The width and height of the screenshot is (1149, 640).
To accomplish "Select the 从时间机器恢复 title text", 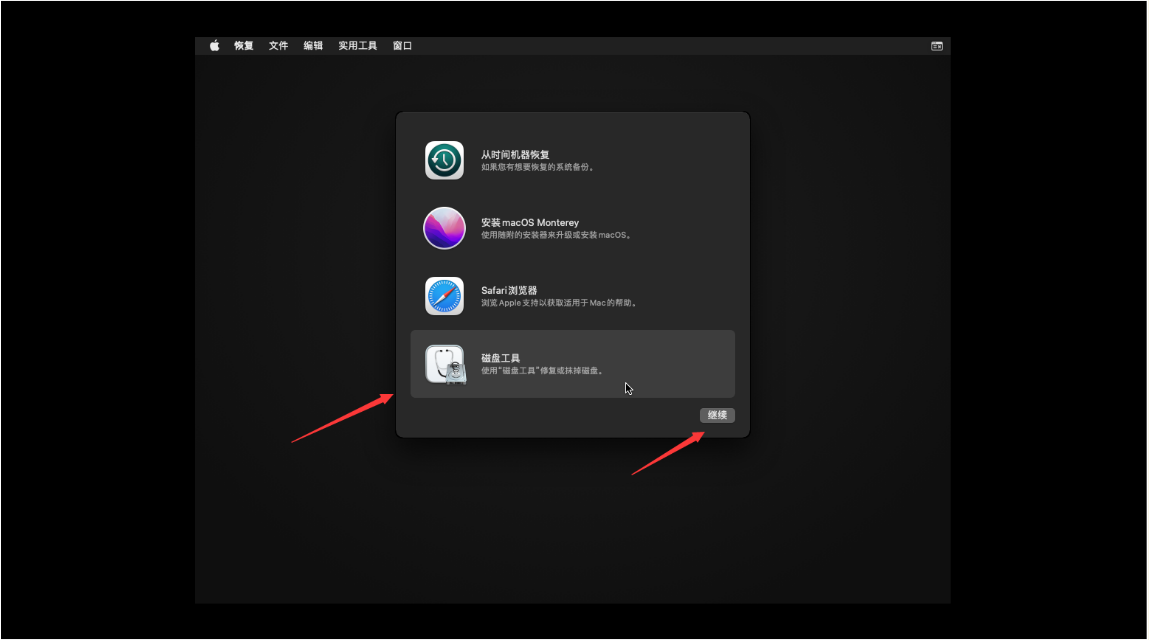I will tap(515, 155).
